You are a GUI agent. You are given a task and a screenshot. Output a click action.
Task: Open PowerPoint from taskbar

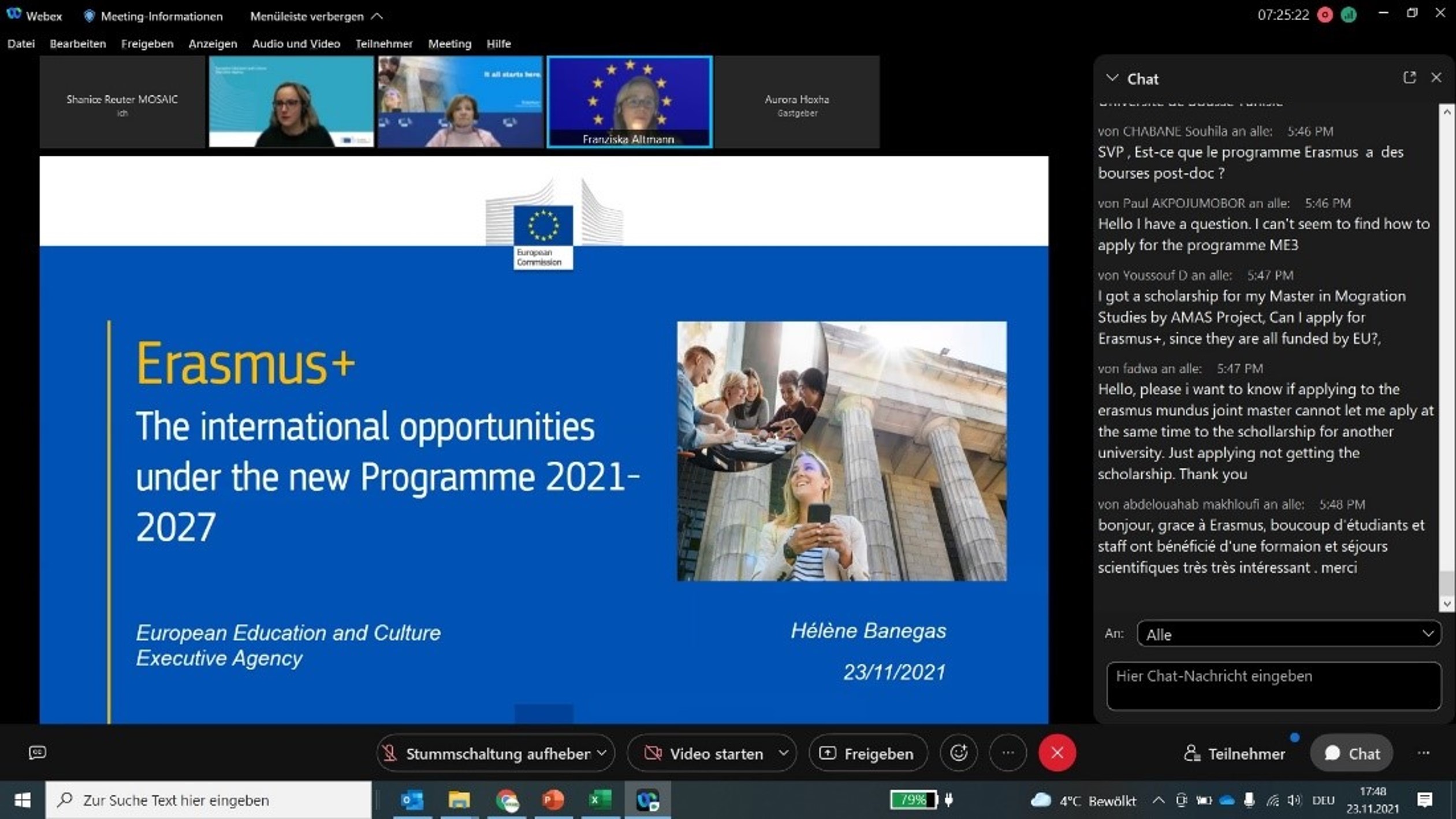point(553,800)
